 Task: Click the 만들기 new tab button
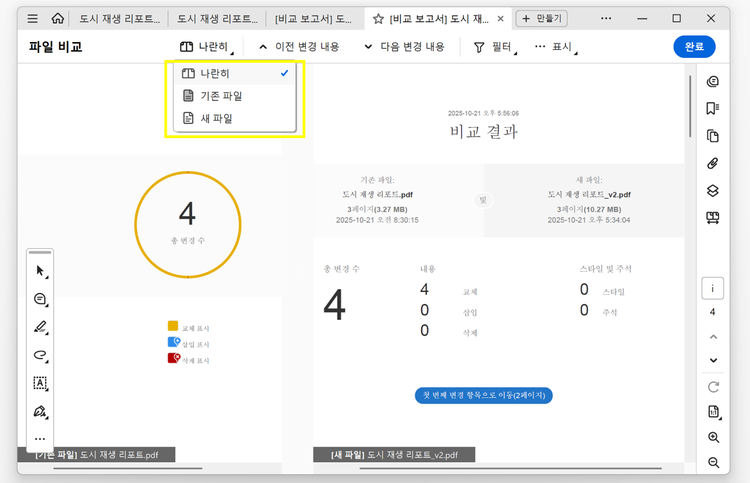point(541,19)
